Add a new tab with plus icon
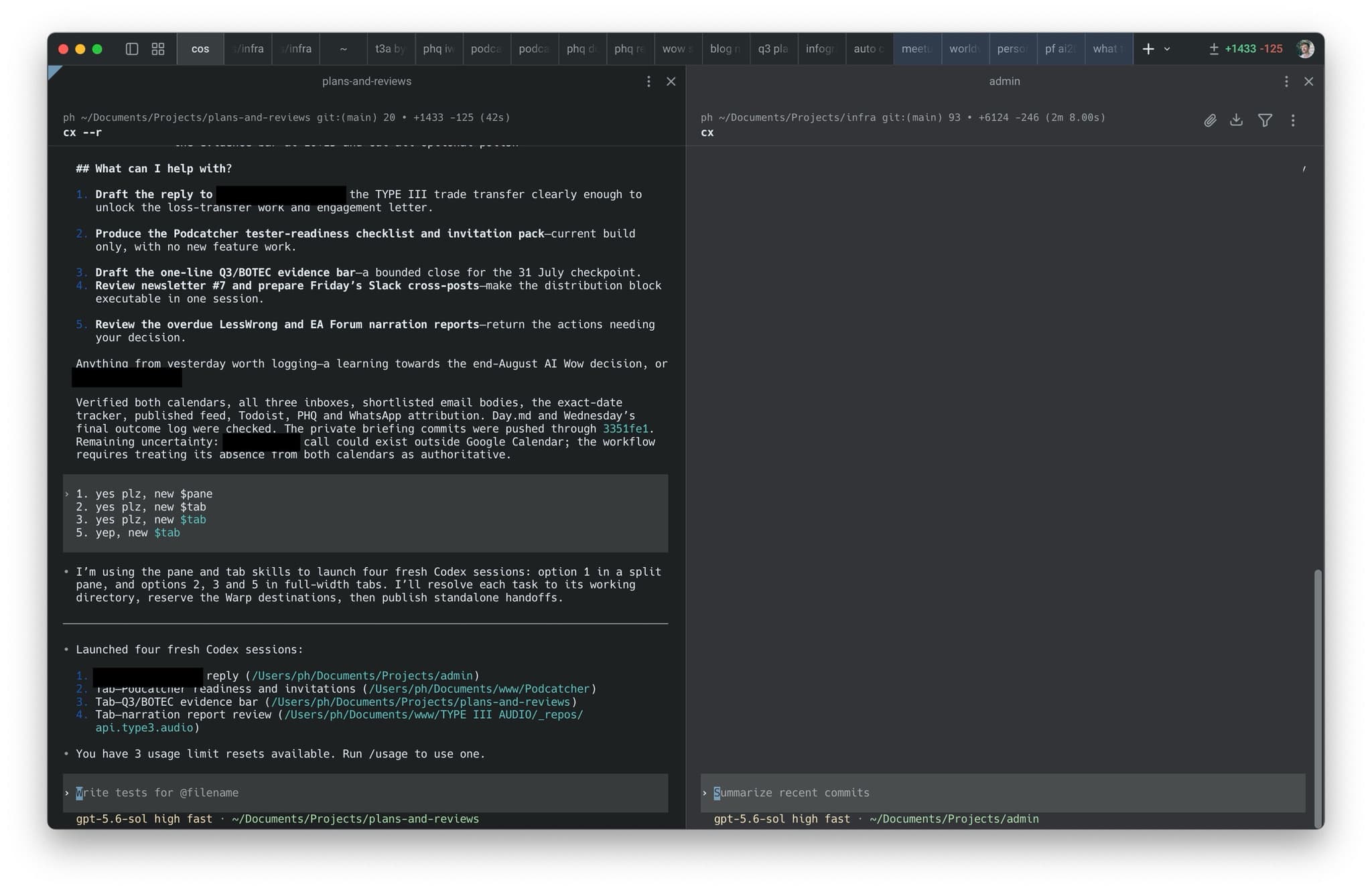1372x892 pixels. [1148, 49]
